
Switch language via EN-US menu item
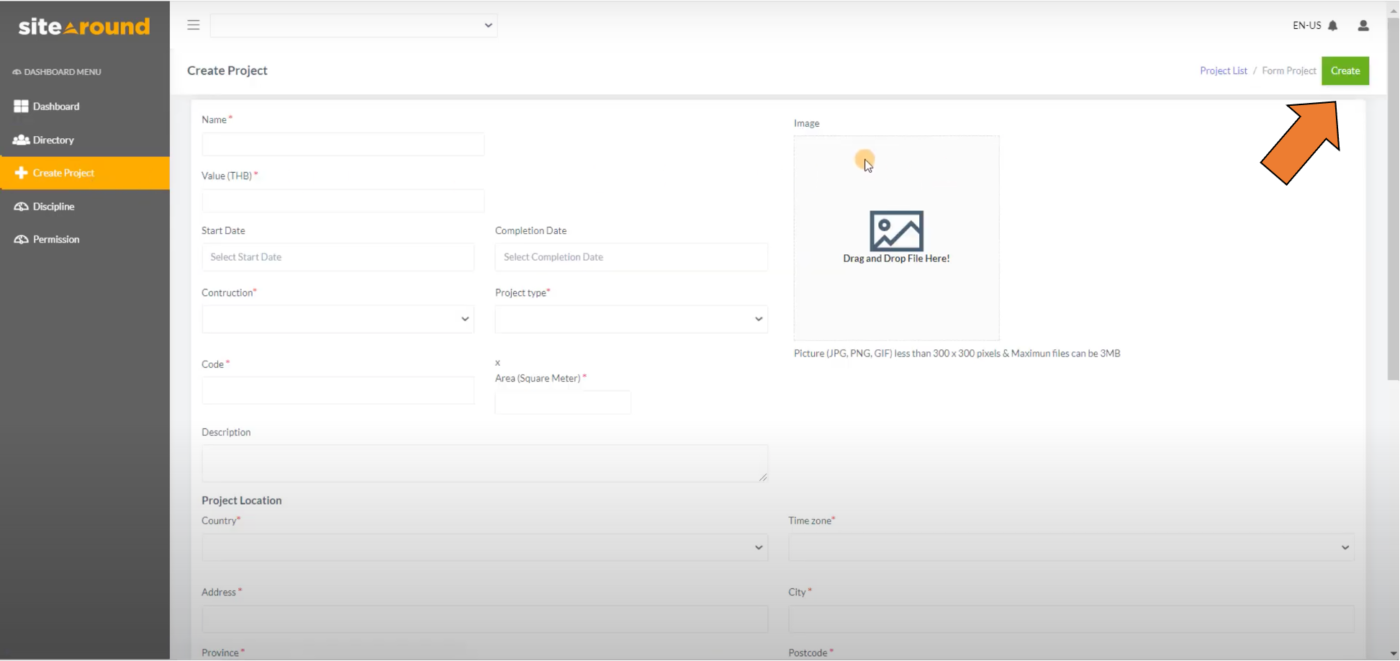pyautogui.click(x=1305, y=25)
